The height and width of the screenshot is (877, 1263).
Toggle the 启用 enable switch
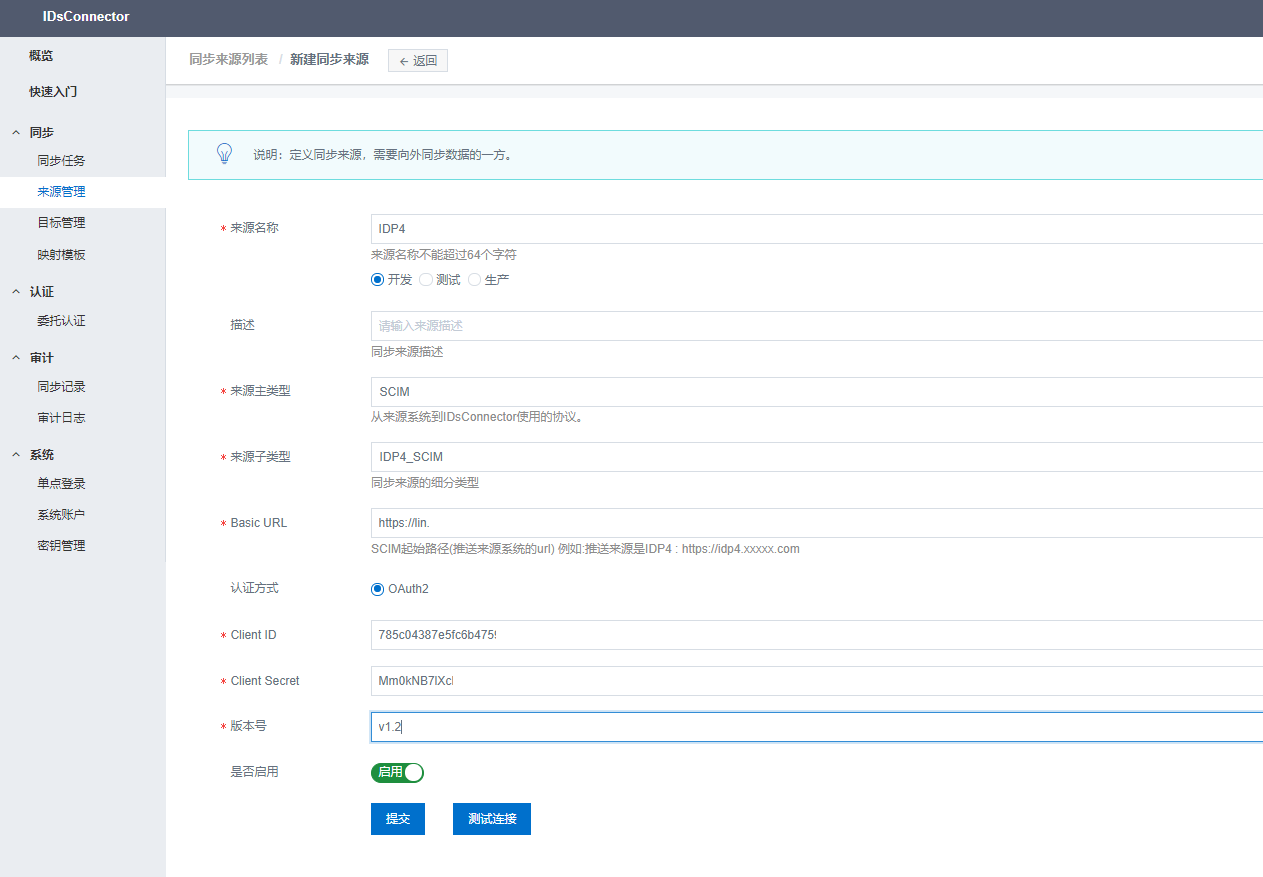pyautogui.click(x=398, y=772)
